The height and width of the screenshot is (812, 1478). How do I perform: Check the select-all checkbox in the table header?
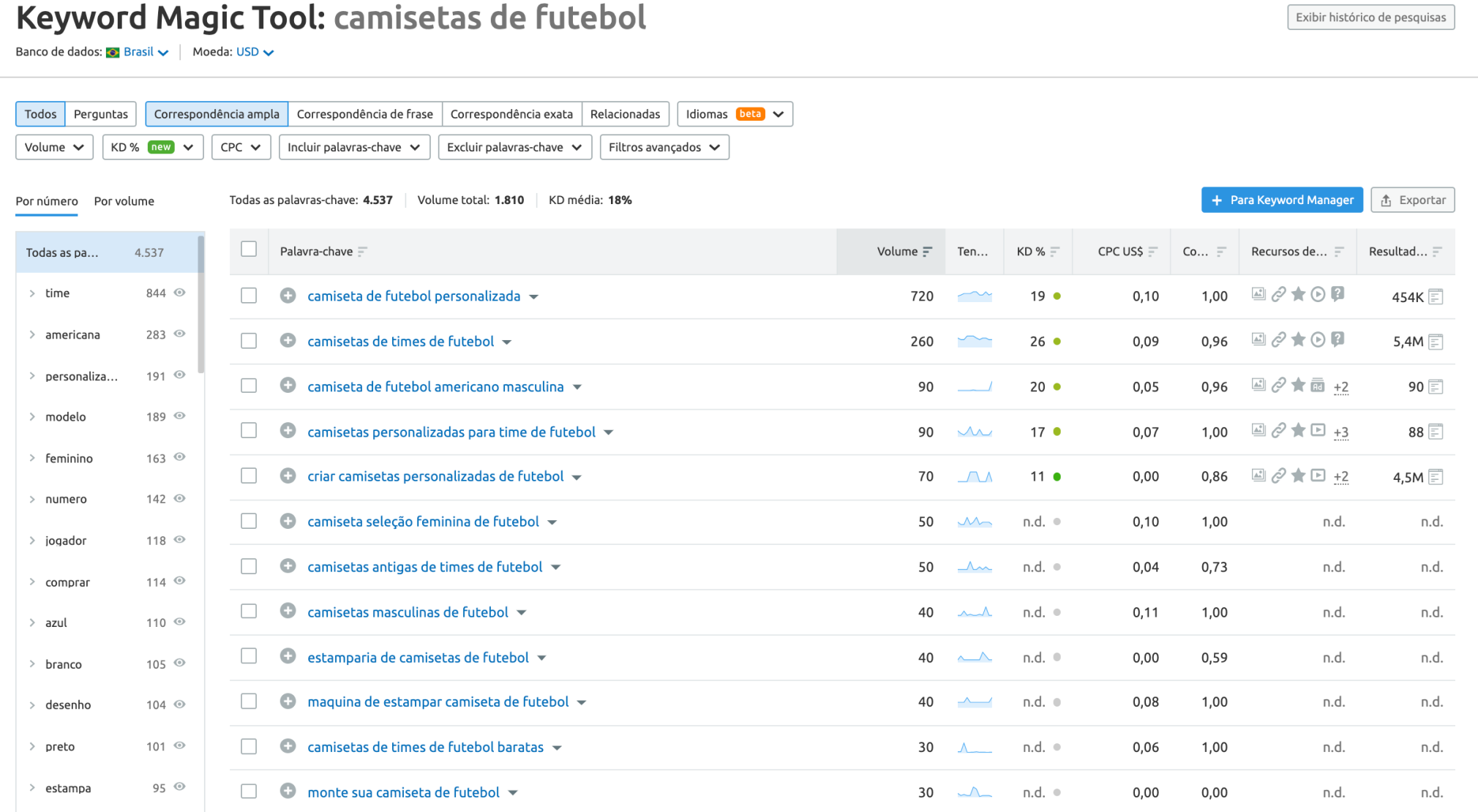click(x=249, y=249)
